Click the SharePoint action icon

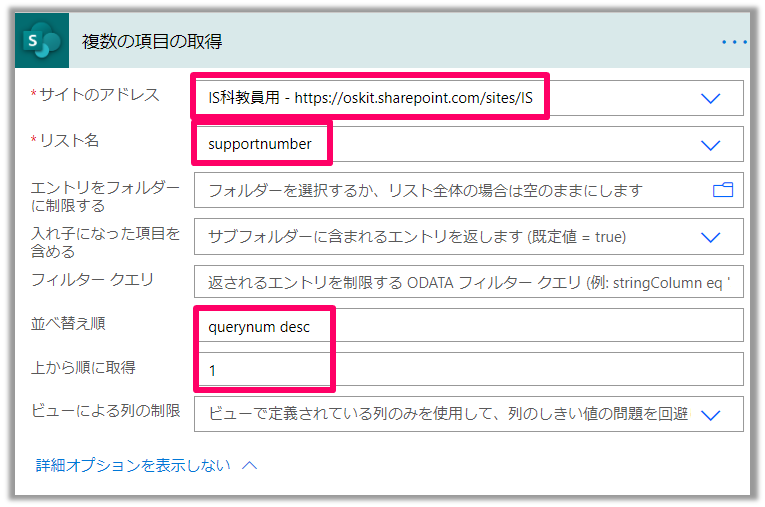(42, 41)
